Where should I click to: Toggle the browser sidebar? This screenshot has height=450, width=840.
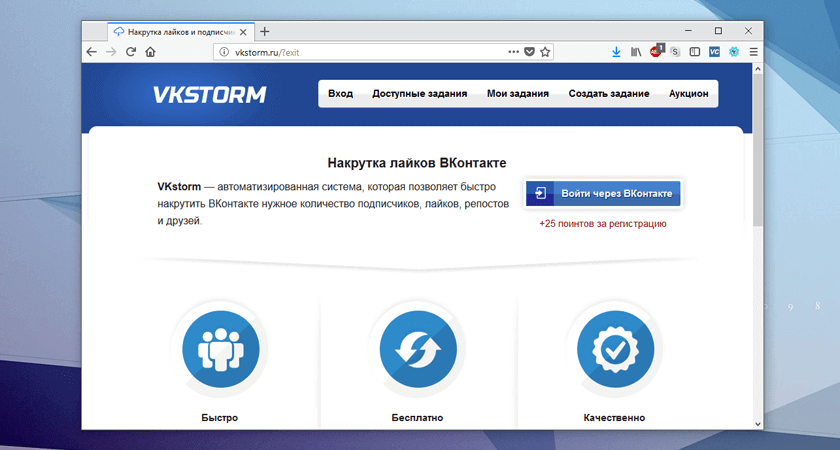pos(695,52)
